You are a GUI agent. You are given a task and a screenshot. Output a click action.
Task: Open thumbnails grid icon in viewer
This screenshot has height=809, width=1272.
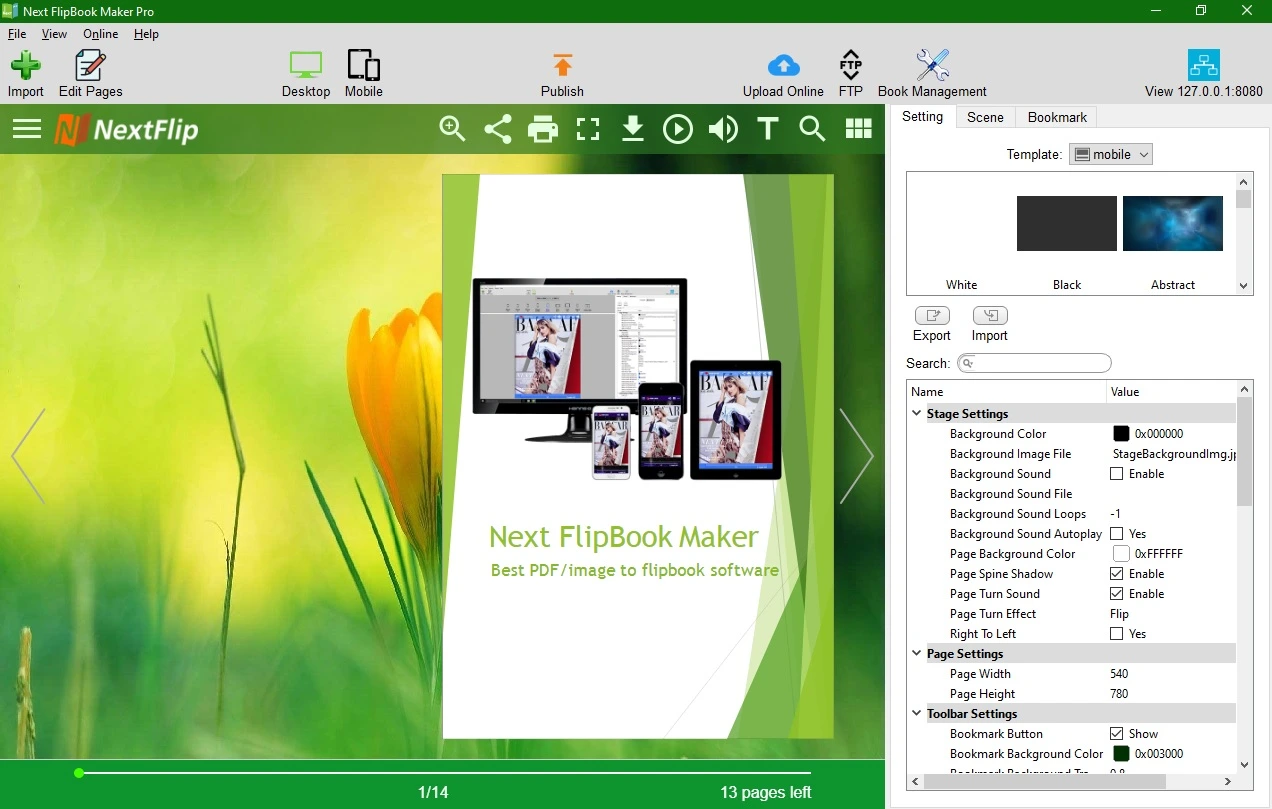[x=858, y=129]
